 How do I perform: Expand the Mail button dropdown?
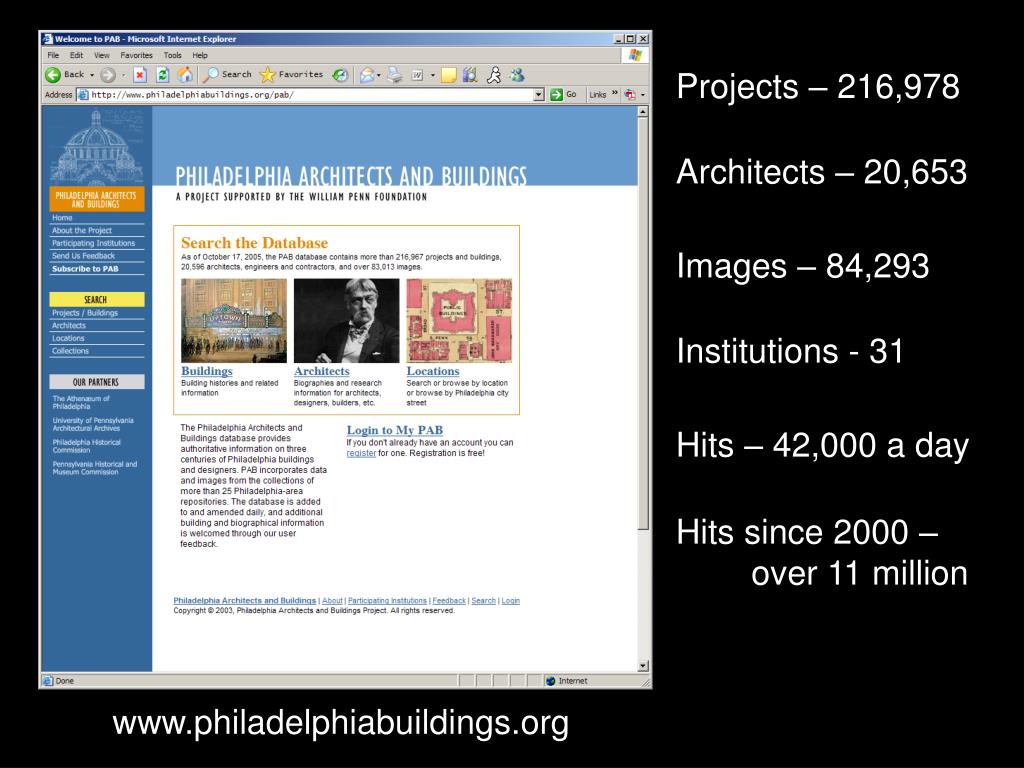pyautogui.click(x=379, y=75)
